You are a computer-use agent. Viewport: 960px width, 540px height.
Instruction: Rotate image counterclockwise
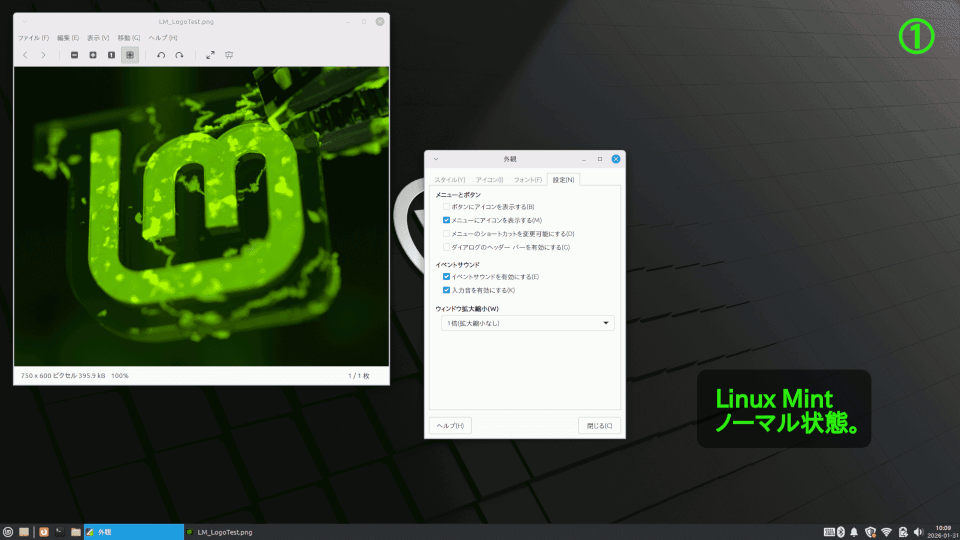pos(161,55)
